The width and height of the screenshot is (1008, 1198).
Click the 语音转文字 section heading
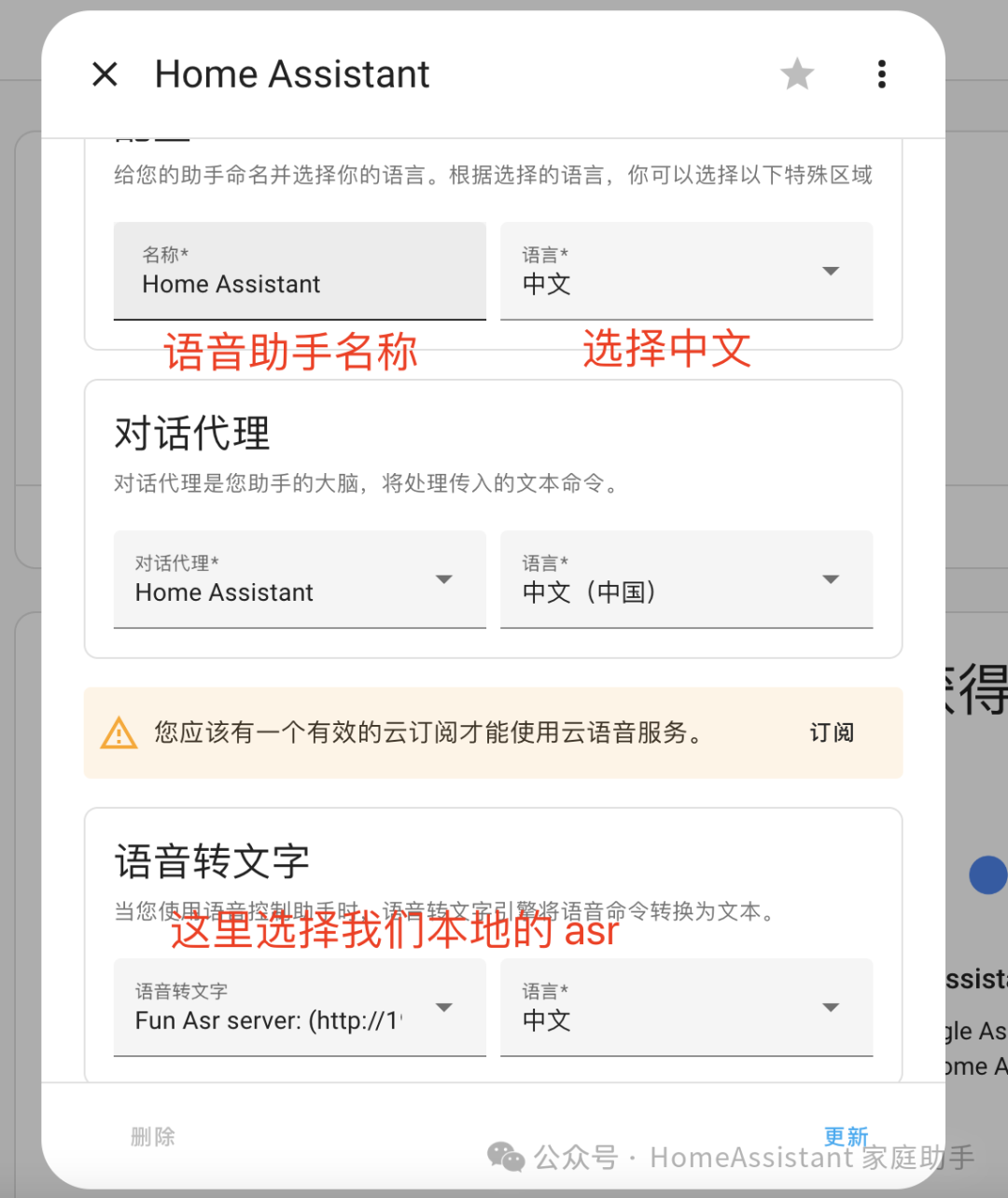(x=212, y=861)
